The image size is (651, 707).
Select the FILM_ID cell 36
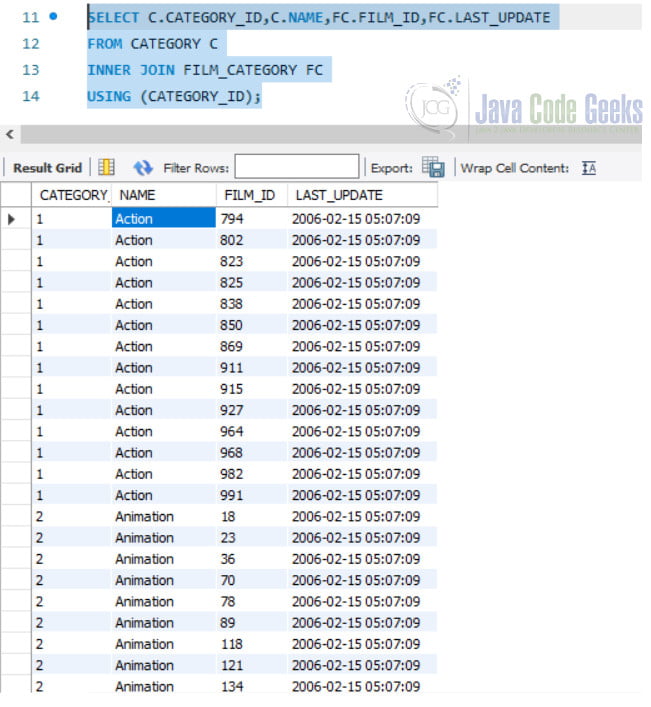pos(251,559)
